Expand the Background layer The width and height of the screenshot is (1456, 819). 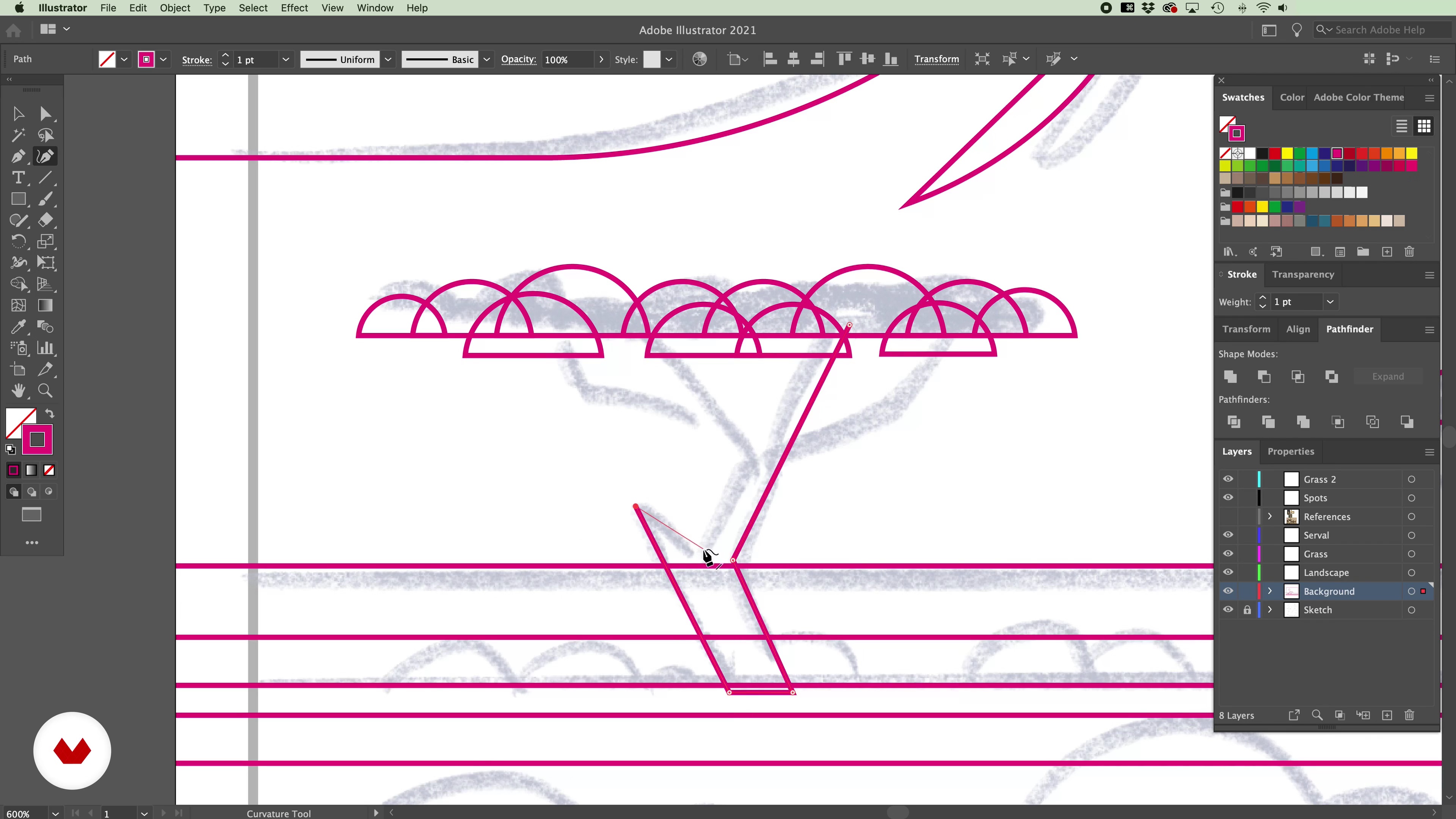tap(1270, 591)
